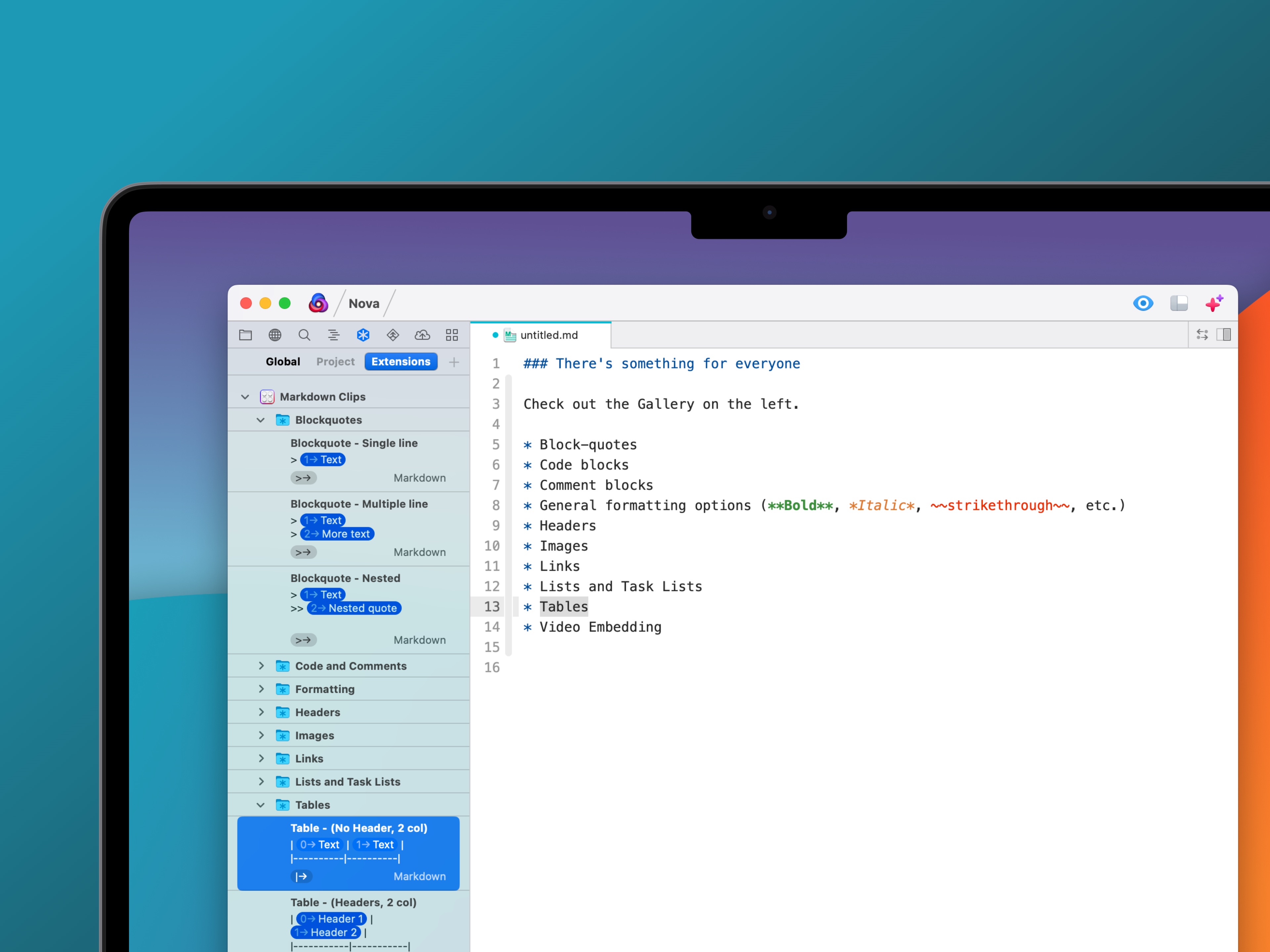Click the Nova app logo icon
This screenshot has width=1270, height=952.
[x=318, y=303]
